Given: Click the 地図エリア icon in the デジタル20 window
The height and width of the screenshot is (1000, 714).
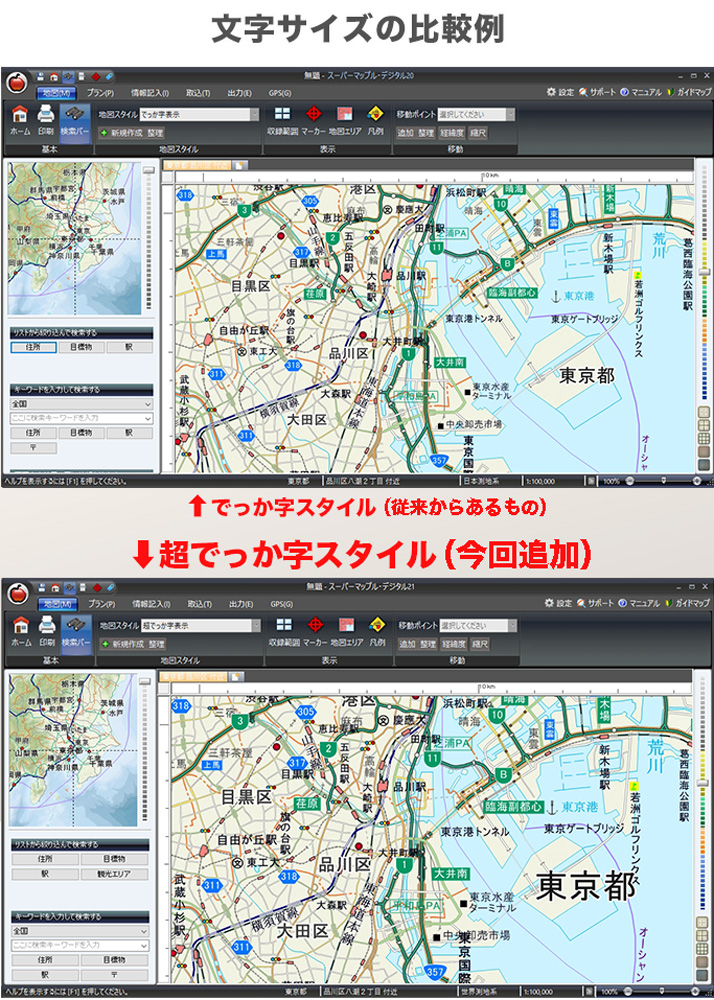Looking at the screenshot, I should (345, 115).
